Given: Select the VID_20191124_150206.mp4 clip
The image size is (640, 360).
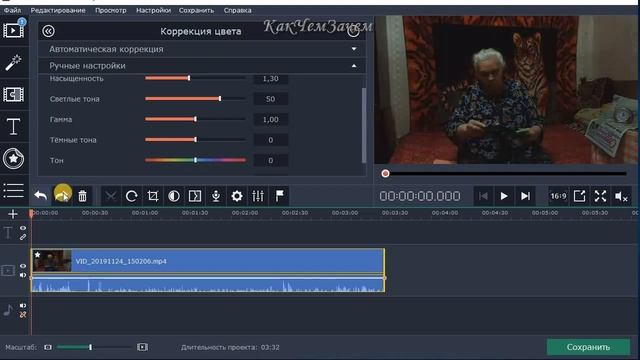Looking at the screenshot, I should coord(208,261).
